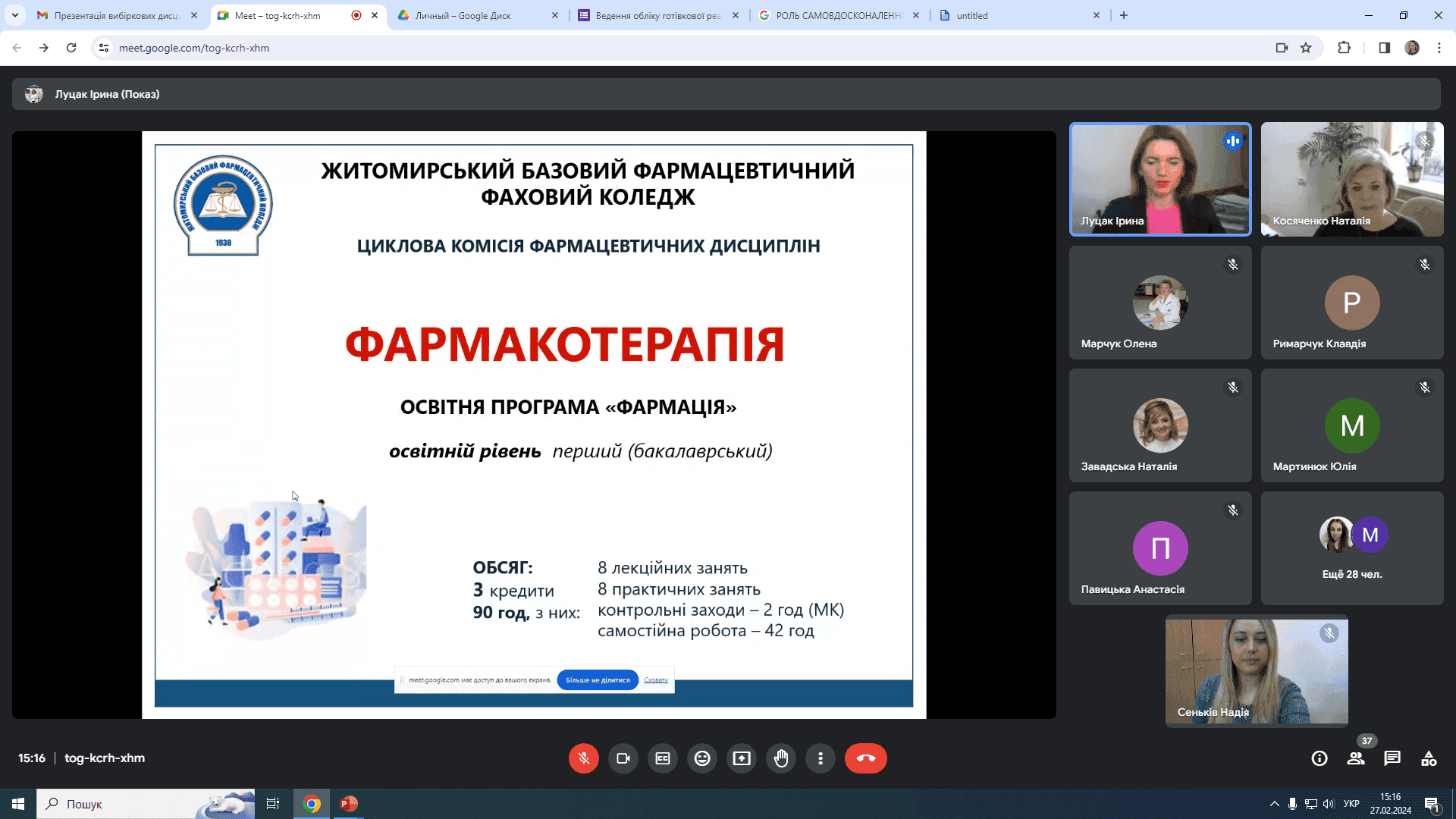This screenshot has width=1456, height=819.
Task: Click Мартинюк Юлія participant tile
Action: pos(1352,425)
